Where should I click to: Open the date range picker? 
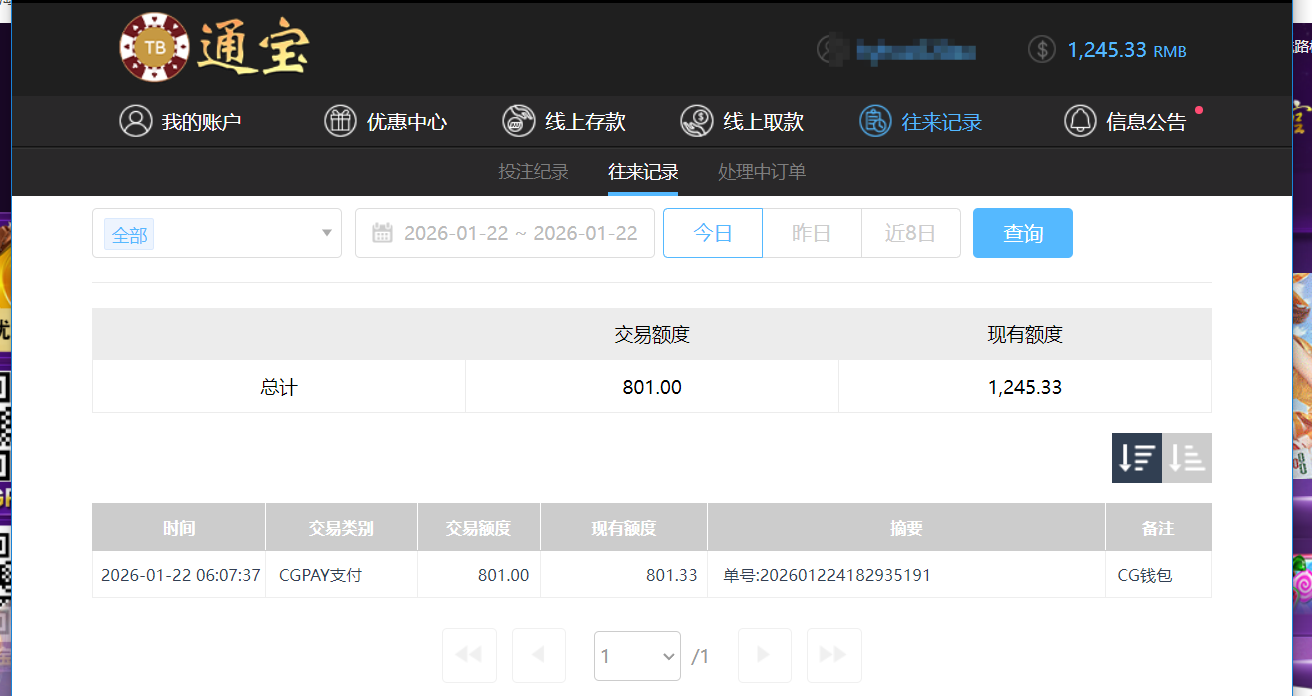pyautogui.click(x=504, y=232)
